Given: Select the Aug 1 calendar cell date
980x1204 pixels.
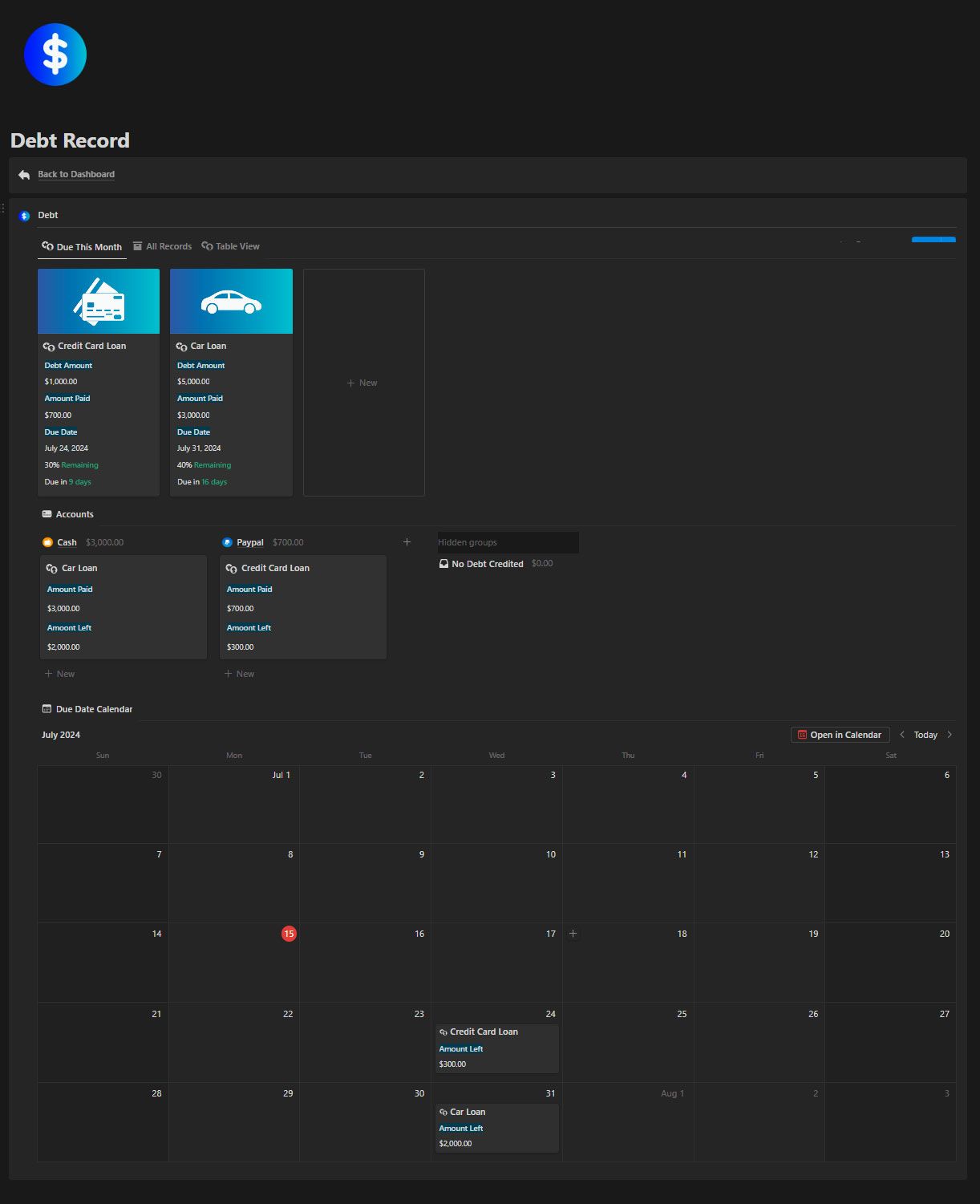Looking at the screenshot, I should [x=672, y=1093].
